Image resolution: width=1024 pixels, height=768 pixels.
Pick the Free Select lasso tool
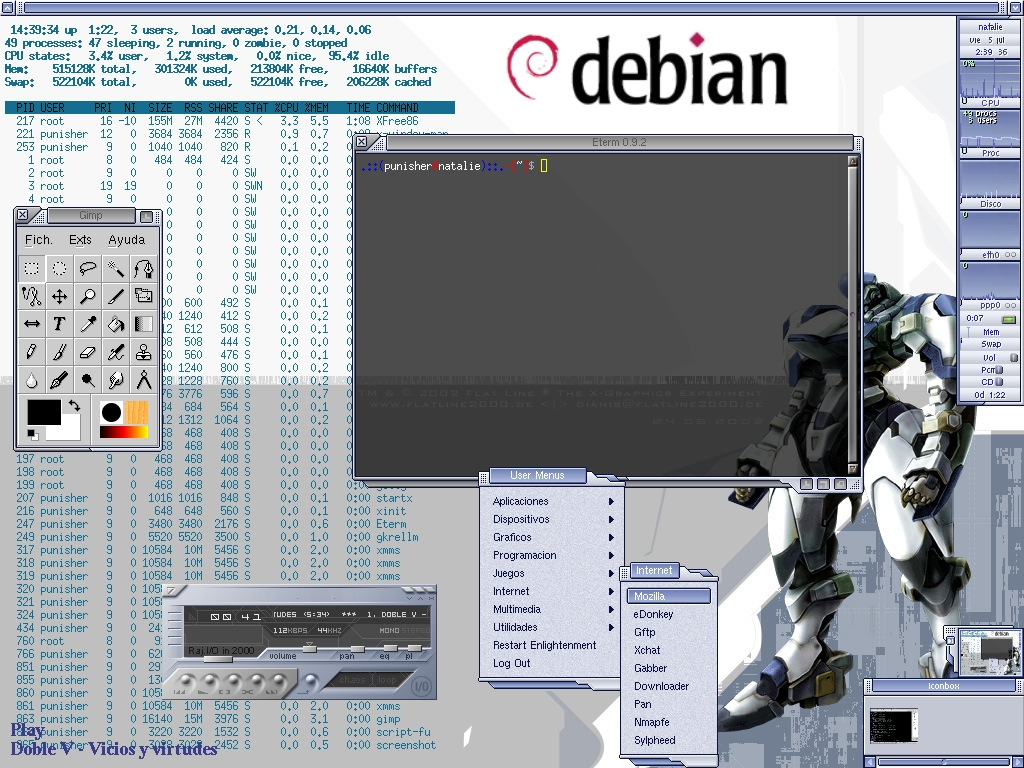[88, 268]
